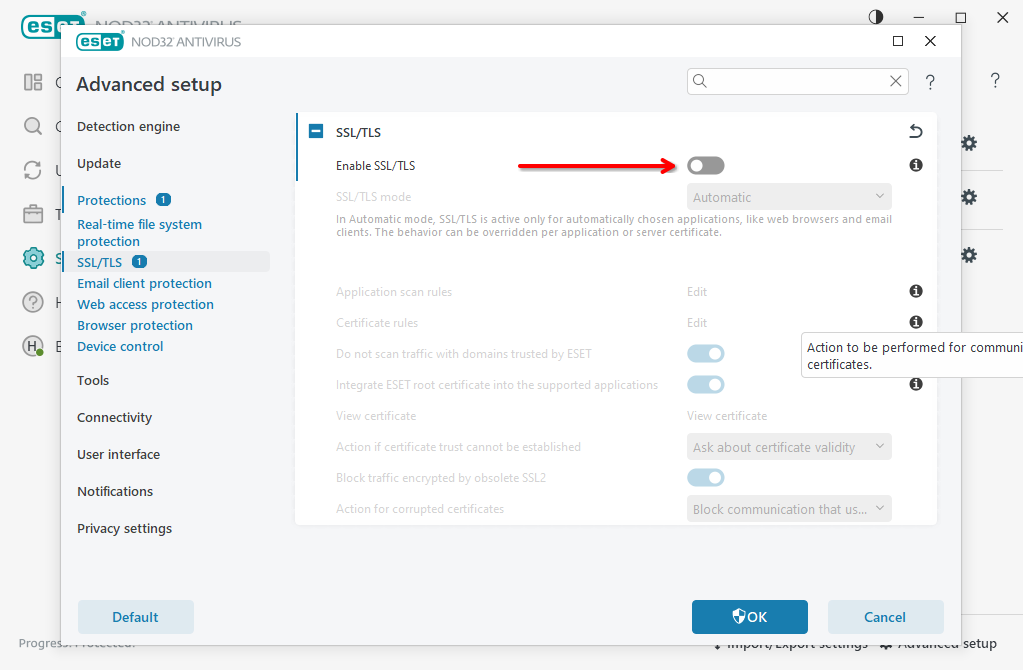Viewport: 1023px width, 670px height.
Task: Open Overview icon in main window sidebar
Action: coord(33,82)
